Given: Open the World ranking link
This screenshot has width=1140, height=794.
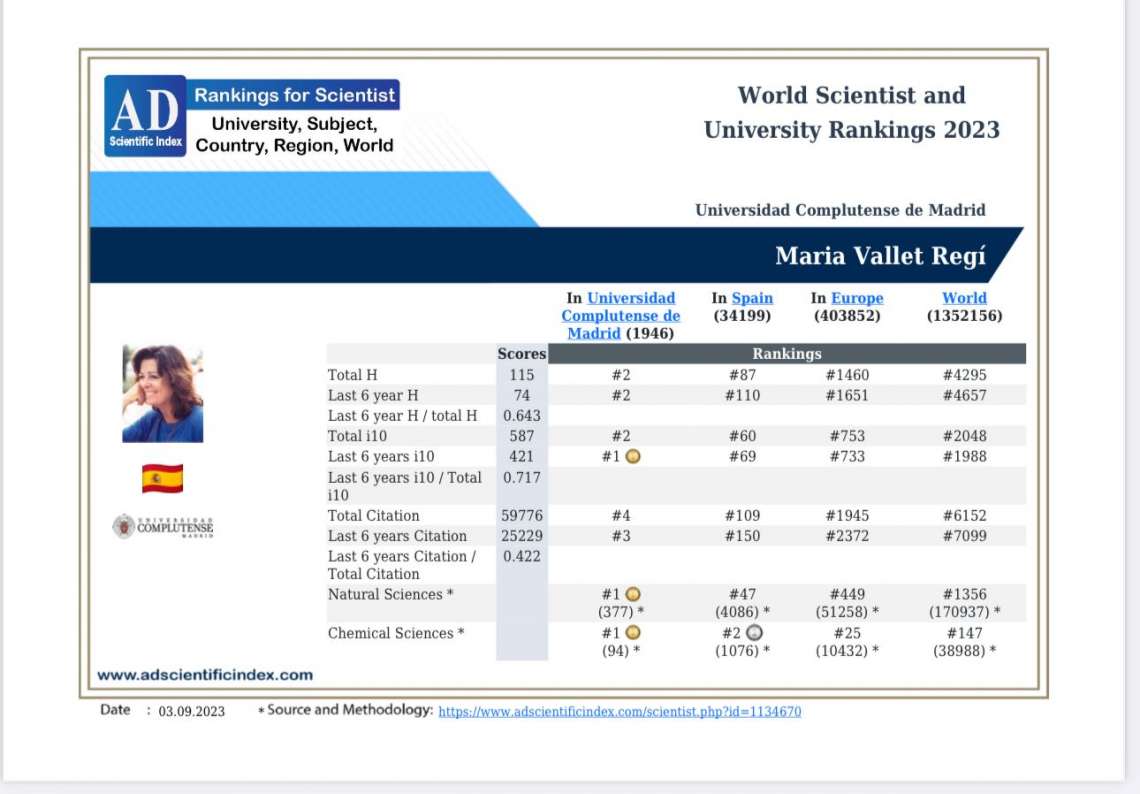Looking at the screenshot, I should pos(964,298).
